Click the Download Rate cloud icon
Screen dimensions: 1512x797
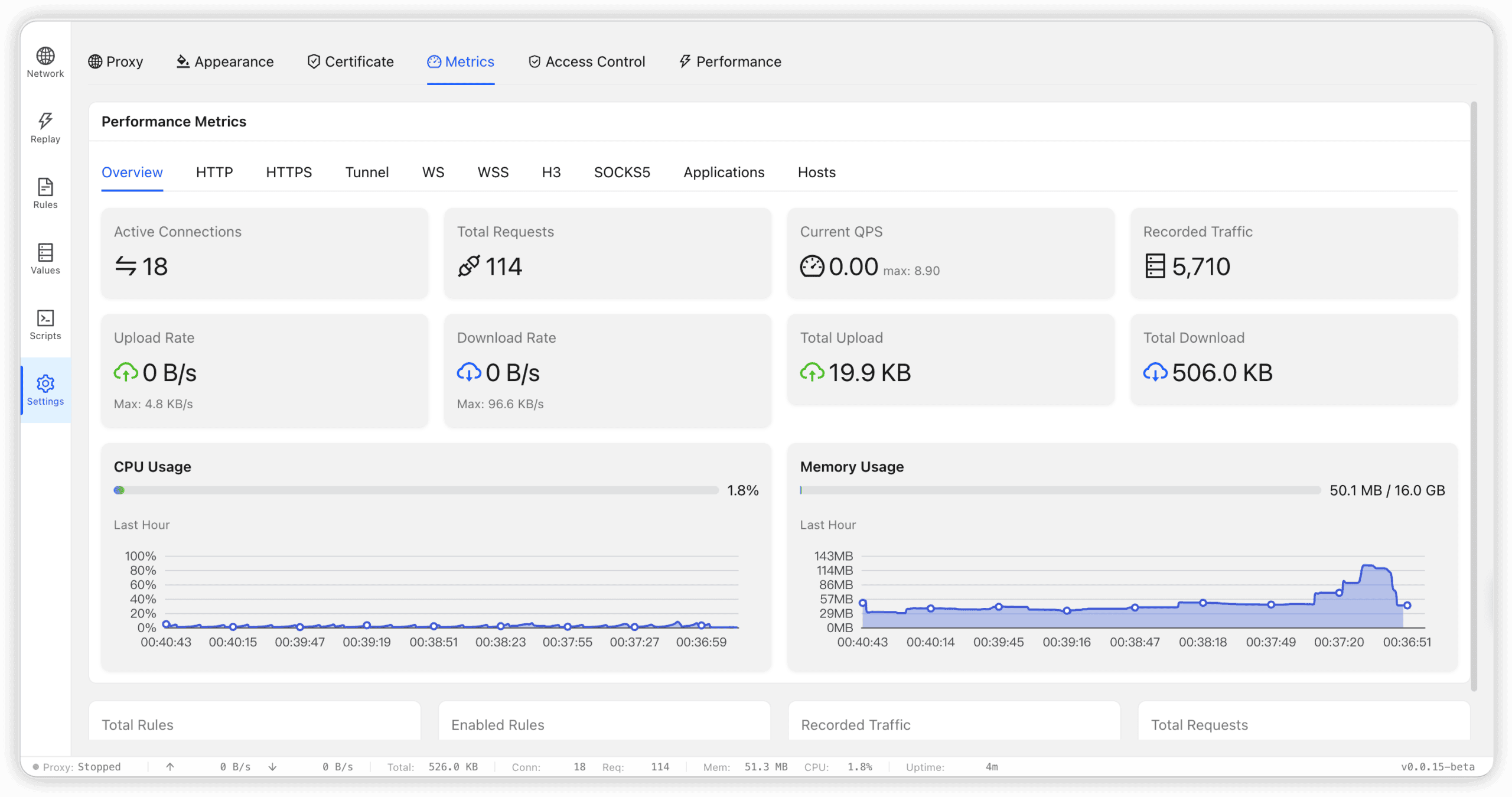coord(468,372)
